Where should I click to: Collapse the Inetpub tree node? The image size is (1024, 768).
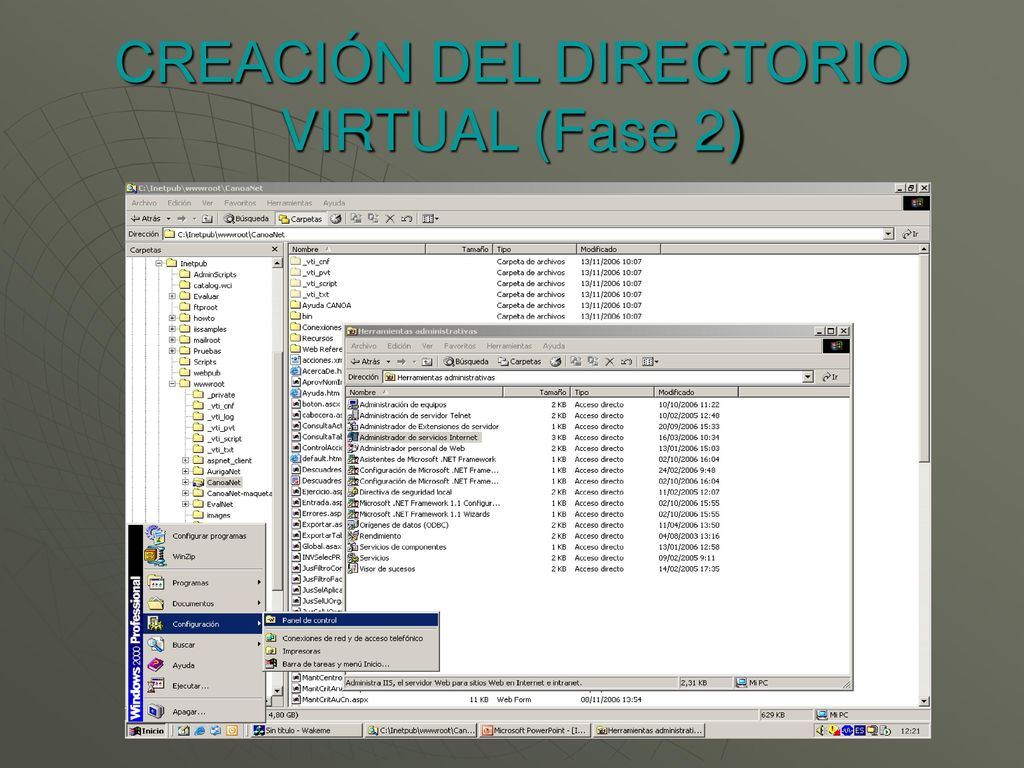(159, 263)
